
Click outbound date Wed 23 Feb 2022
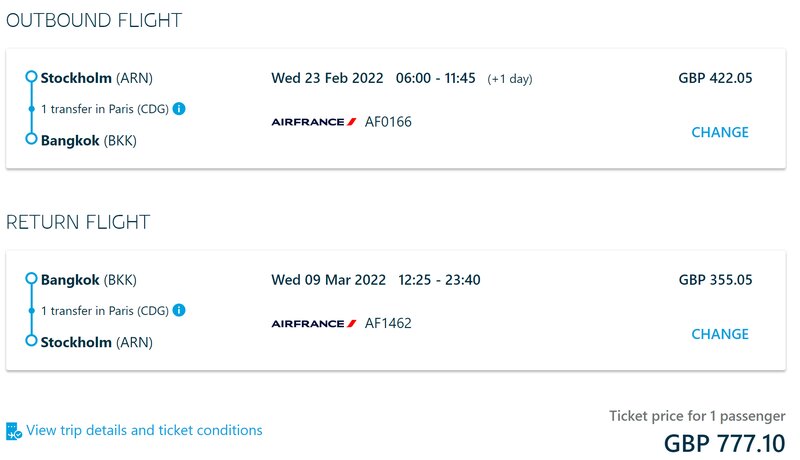327,78
